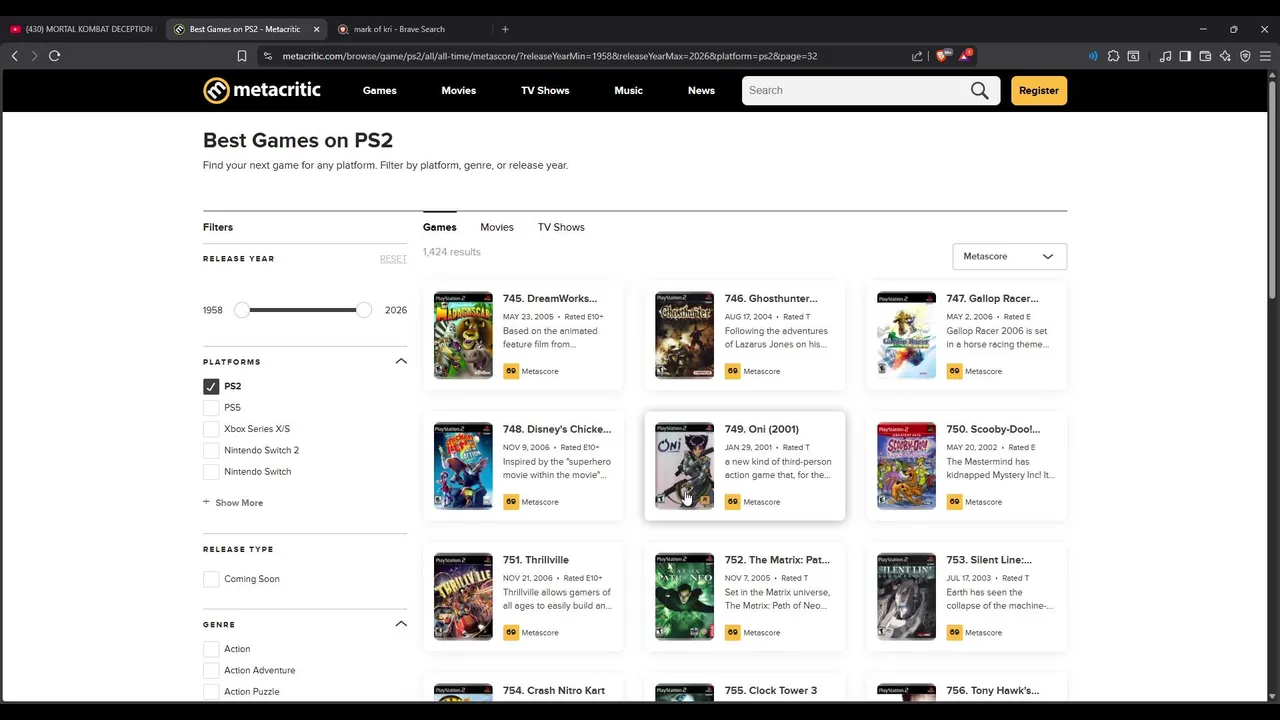Click the browser address bar URL
This screenshot has height=720, width=1280.
point(550,56)
